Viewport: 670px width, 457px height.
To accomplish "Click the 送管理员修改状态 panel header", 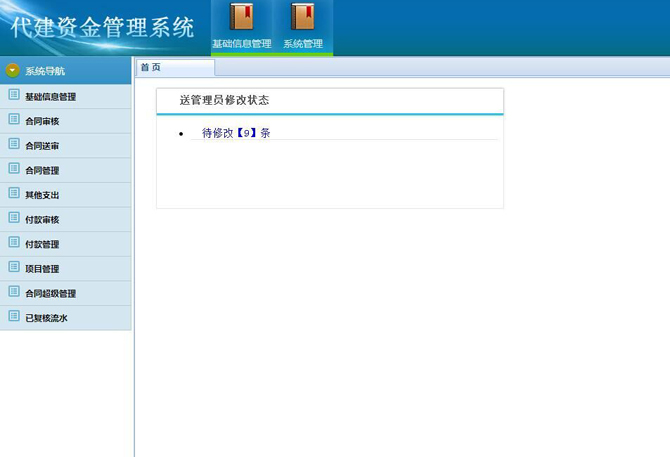I will pos(224,101).
